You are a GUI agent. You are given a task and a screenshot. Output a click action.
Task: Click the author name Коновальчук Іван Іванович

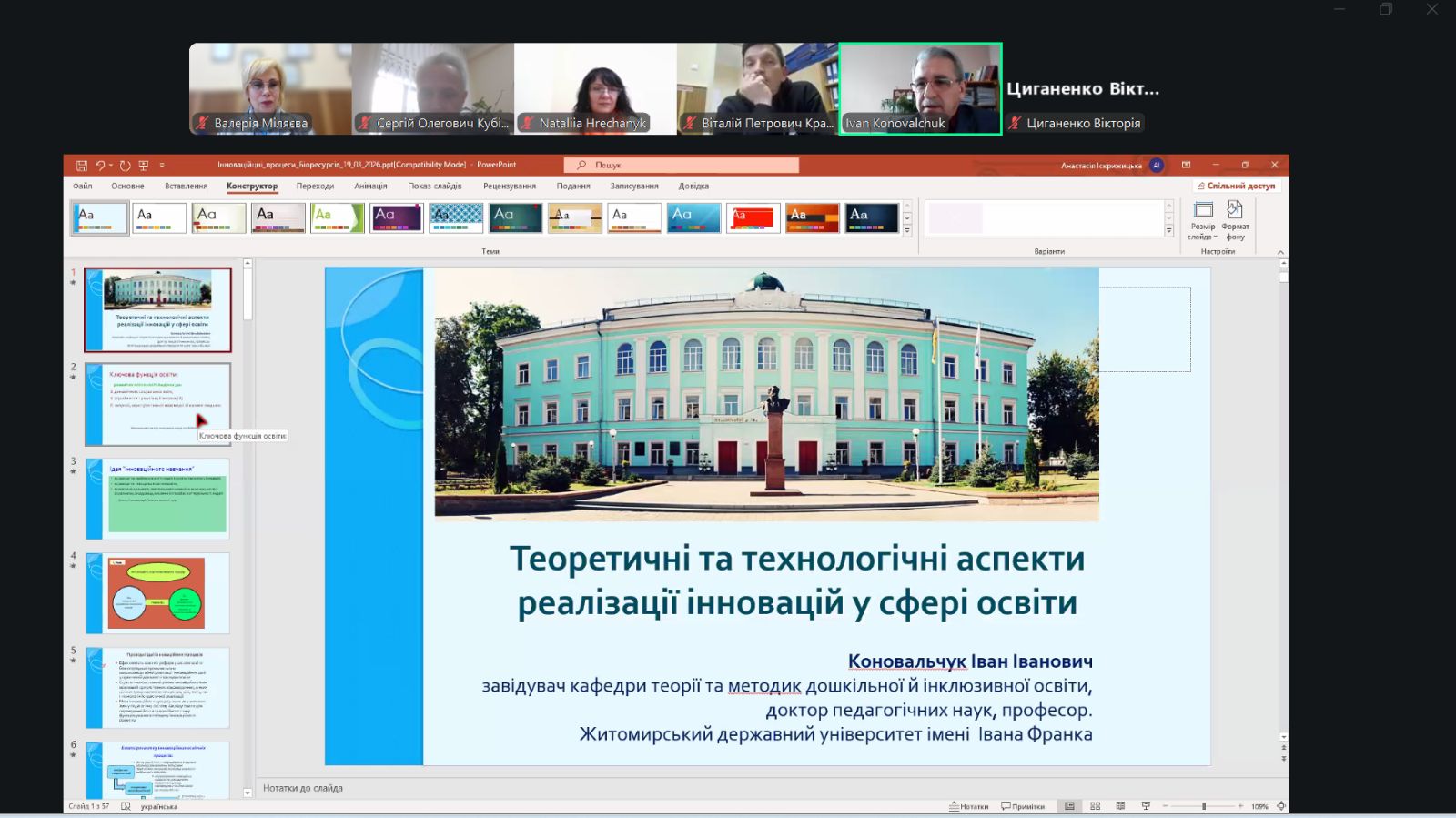[x=970, y=661]
